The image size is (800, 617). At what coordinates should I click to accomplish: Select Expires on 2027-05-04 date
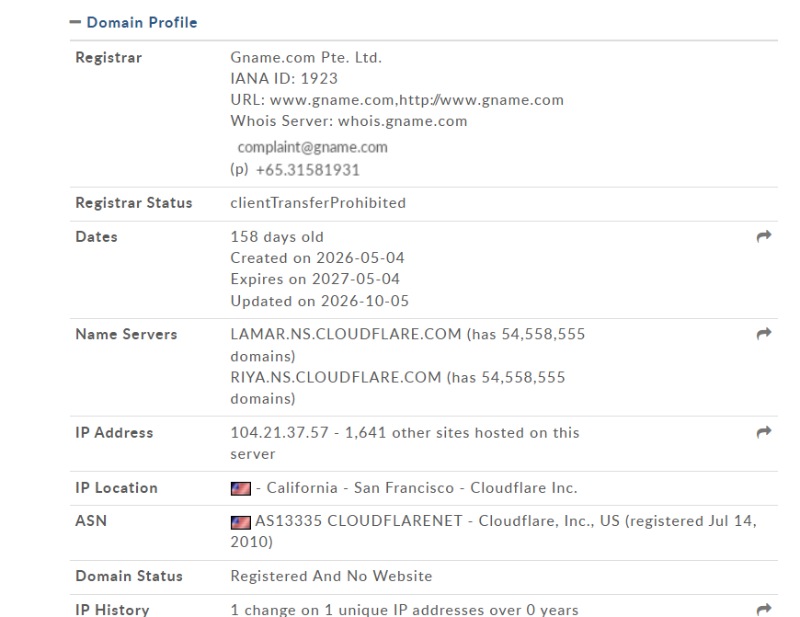[315, 279]
